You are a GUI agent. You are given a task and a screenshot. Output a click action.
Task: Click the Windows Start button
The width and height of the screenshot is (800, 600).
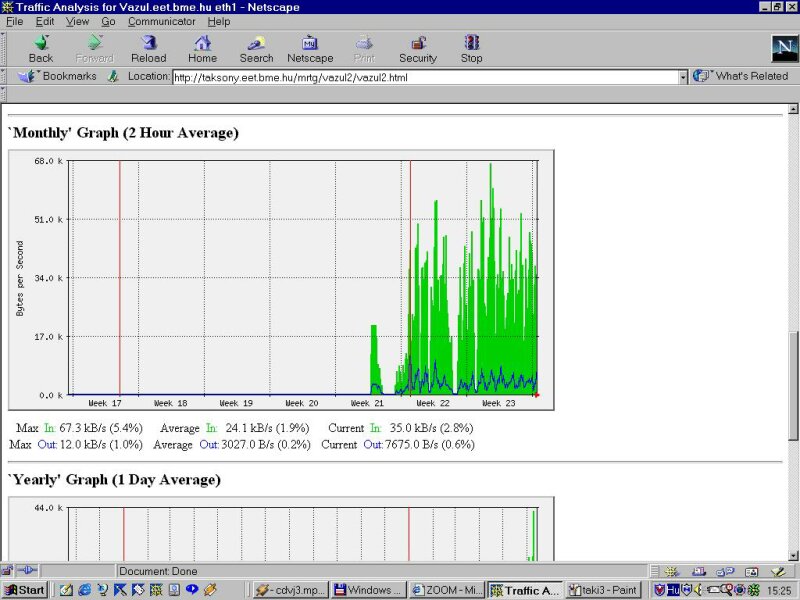pos(24,590)
